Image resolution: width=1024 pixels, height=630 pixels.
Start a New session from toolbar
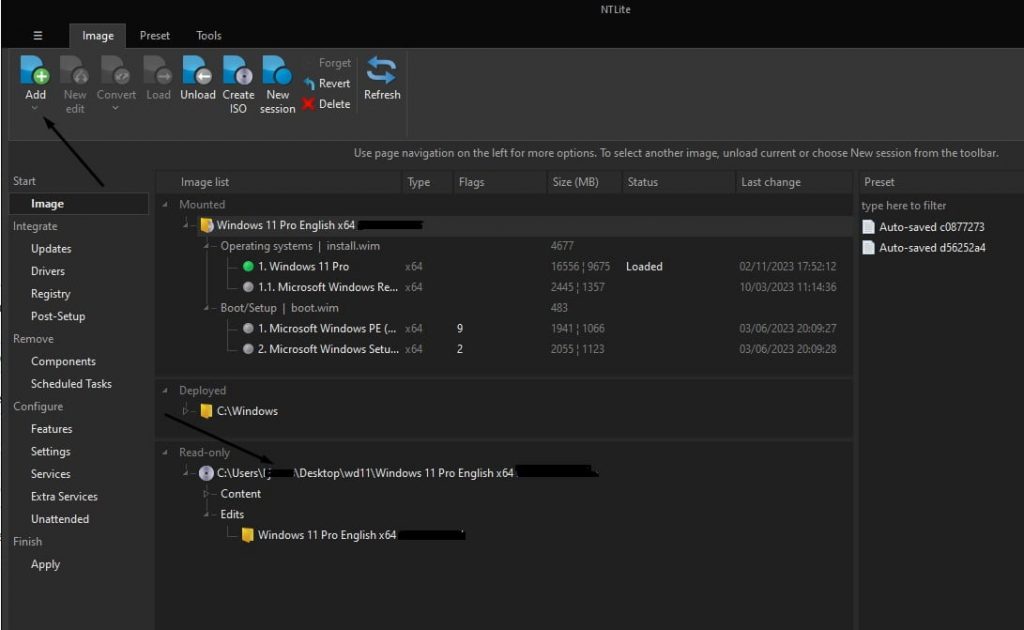pos(277,71)
